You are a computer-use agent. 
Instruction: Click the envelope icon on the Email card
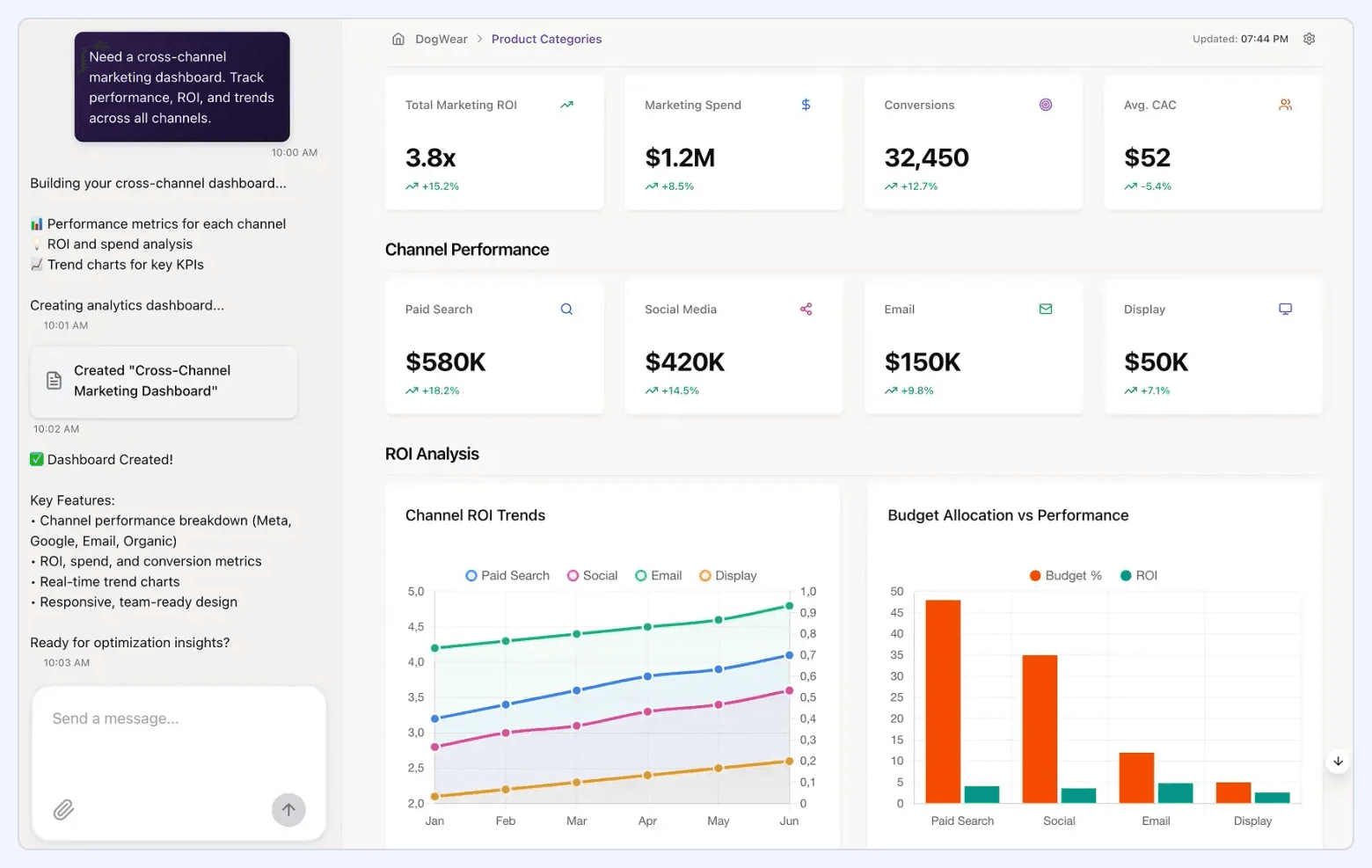point(1046,309)
